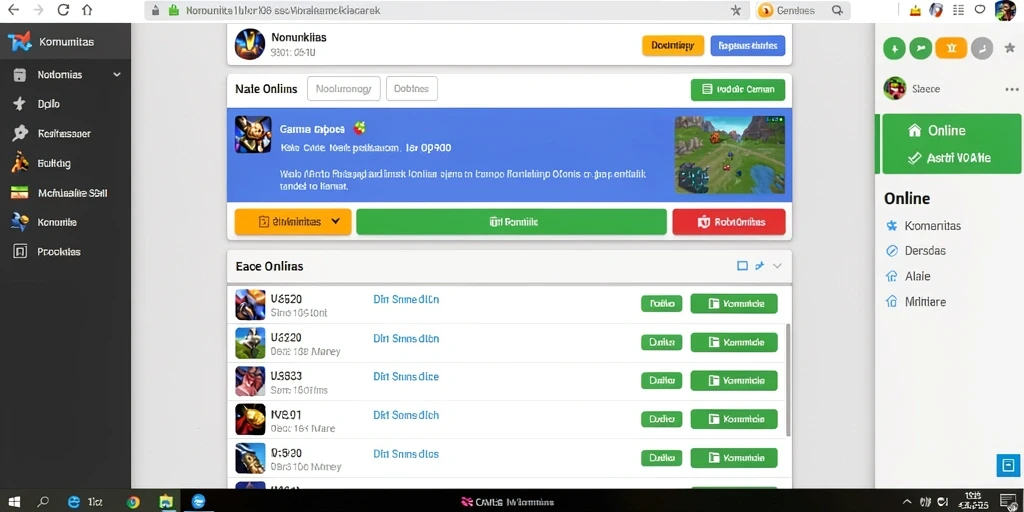1024x512 pixels.
Task: Click the list vertical scrollbar
Action: tap(788, 380)
